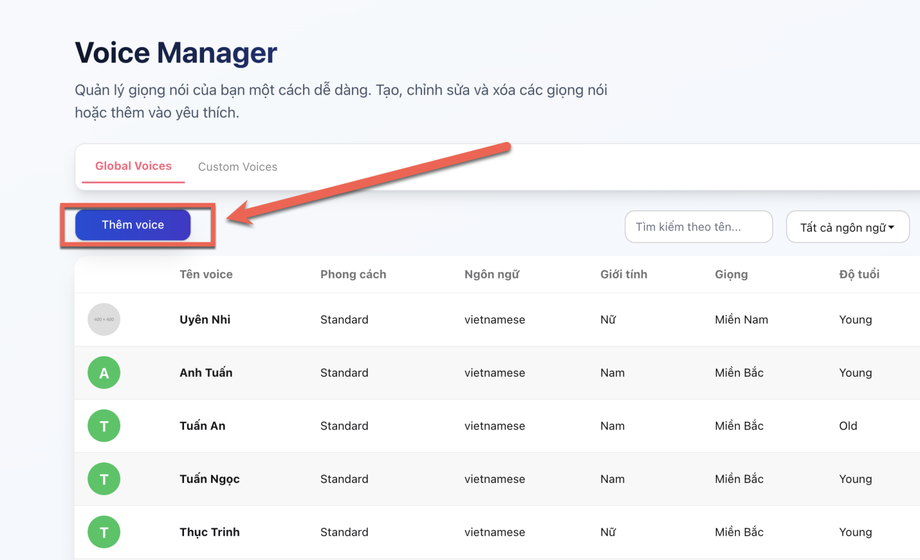Switch to the Custom Voices tab
Viewport: 920px width, 560px height.
point(237,167)
